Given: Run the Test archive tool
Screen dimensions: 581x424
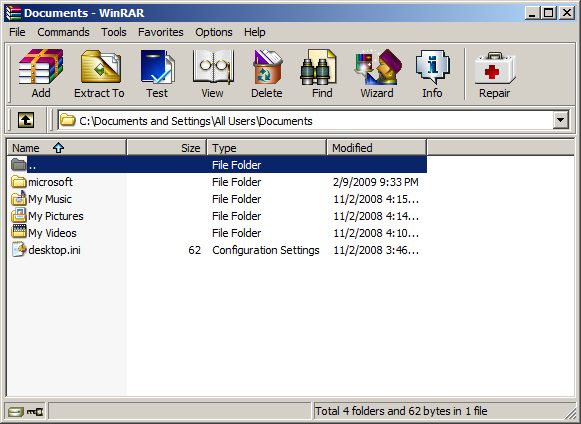Looking at the screenshot, I should click(x=157, y=67).
